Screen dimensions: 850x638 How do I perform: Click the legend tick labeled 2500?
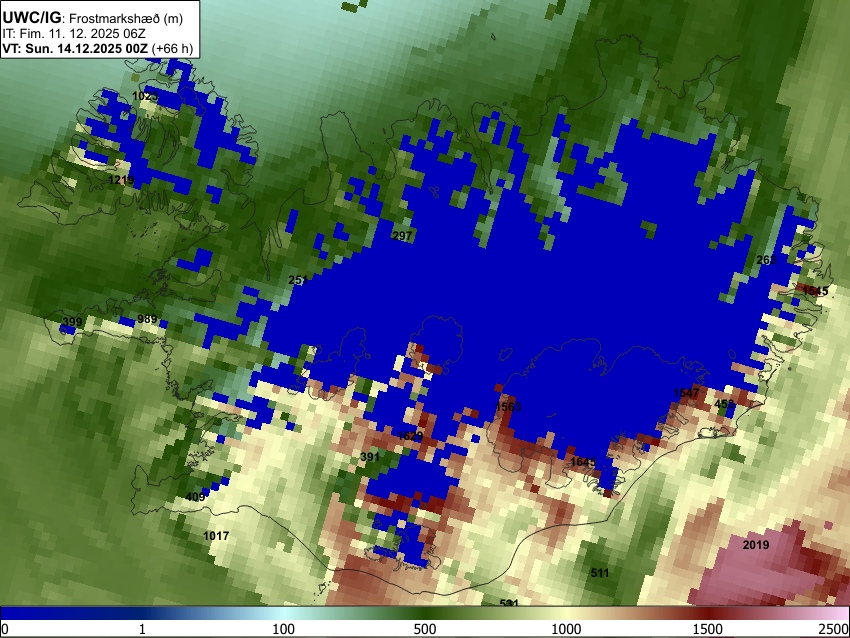[x=834, y=629]
